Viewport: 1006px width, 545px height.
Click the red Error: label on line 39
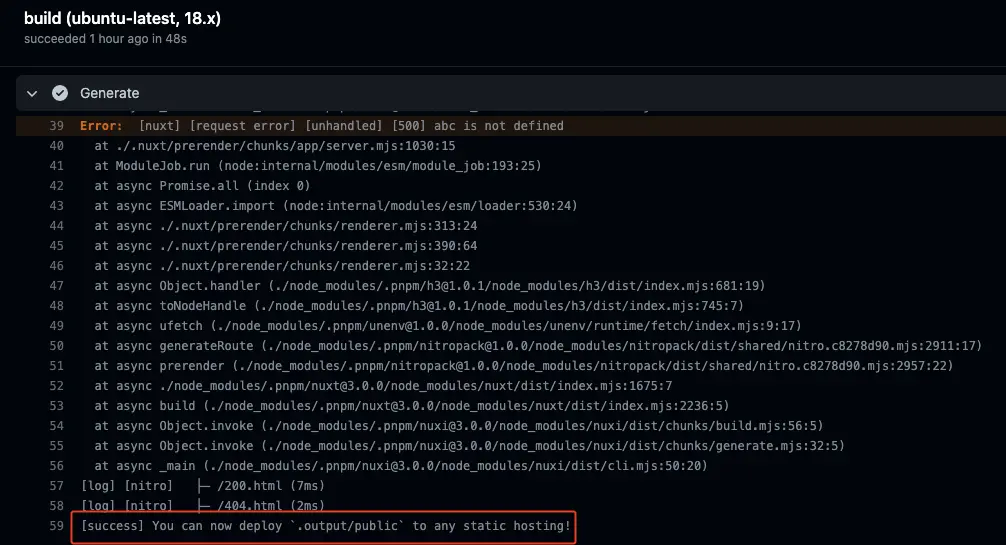(101, 126)
